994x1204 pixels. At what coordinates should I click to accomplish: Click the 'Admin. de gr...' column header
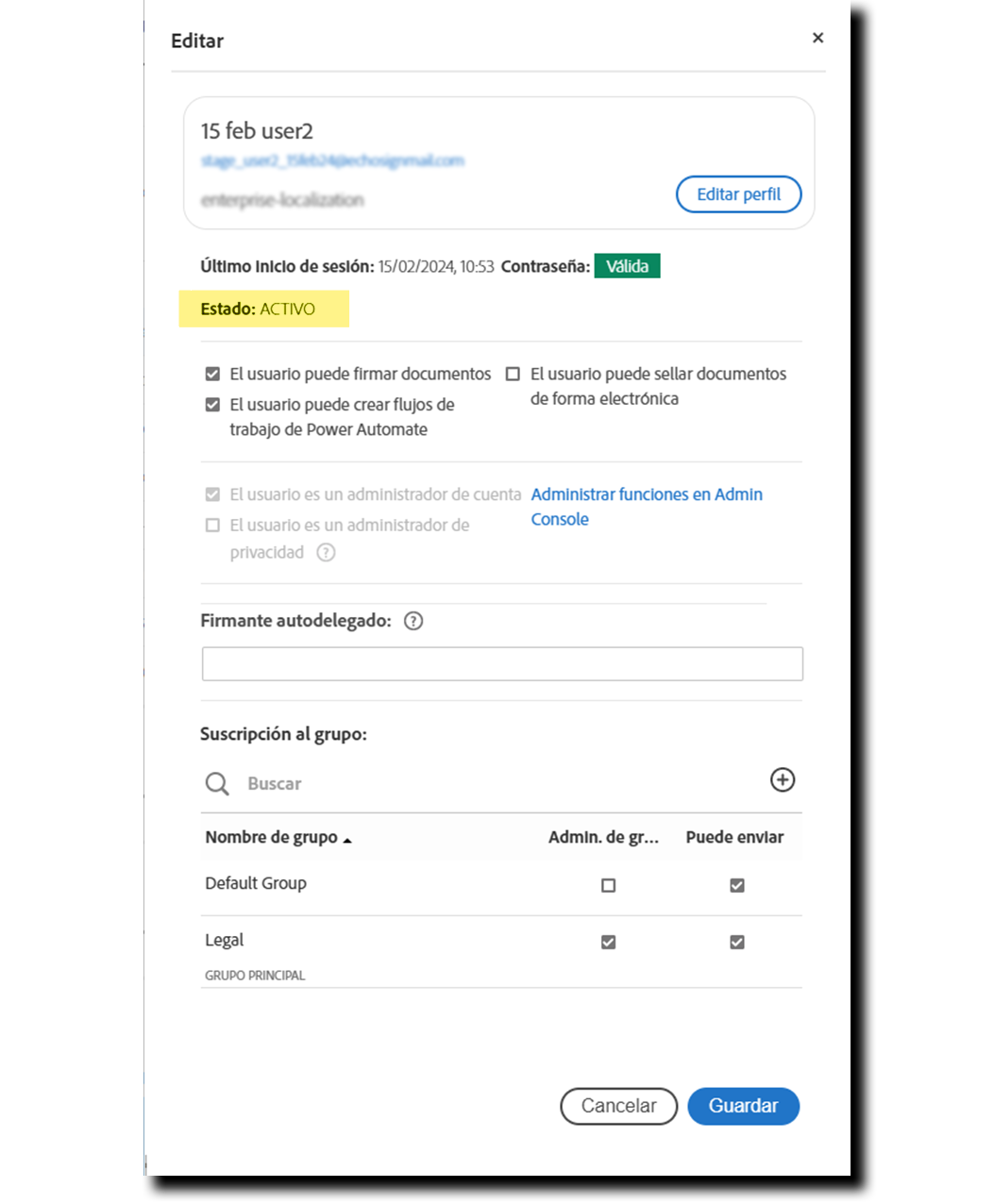[x=603, y=837]
